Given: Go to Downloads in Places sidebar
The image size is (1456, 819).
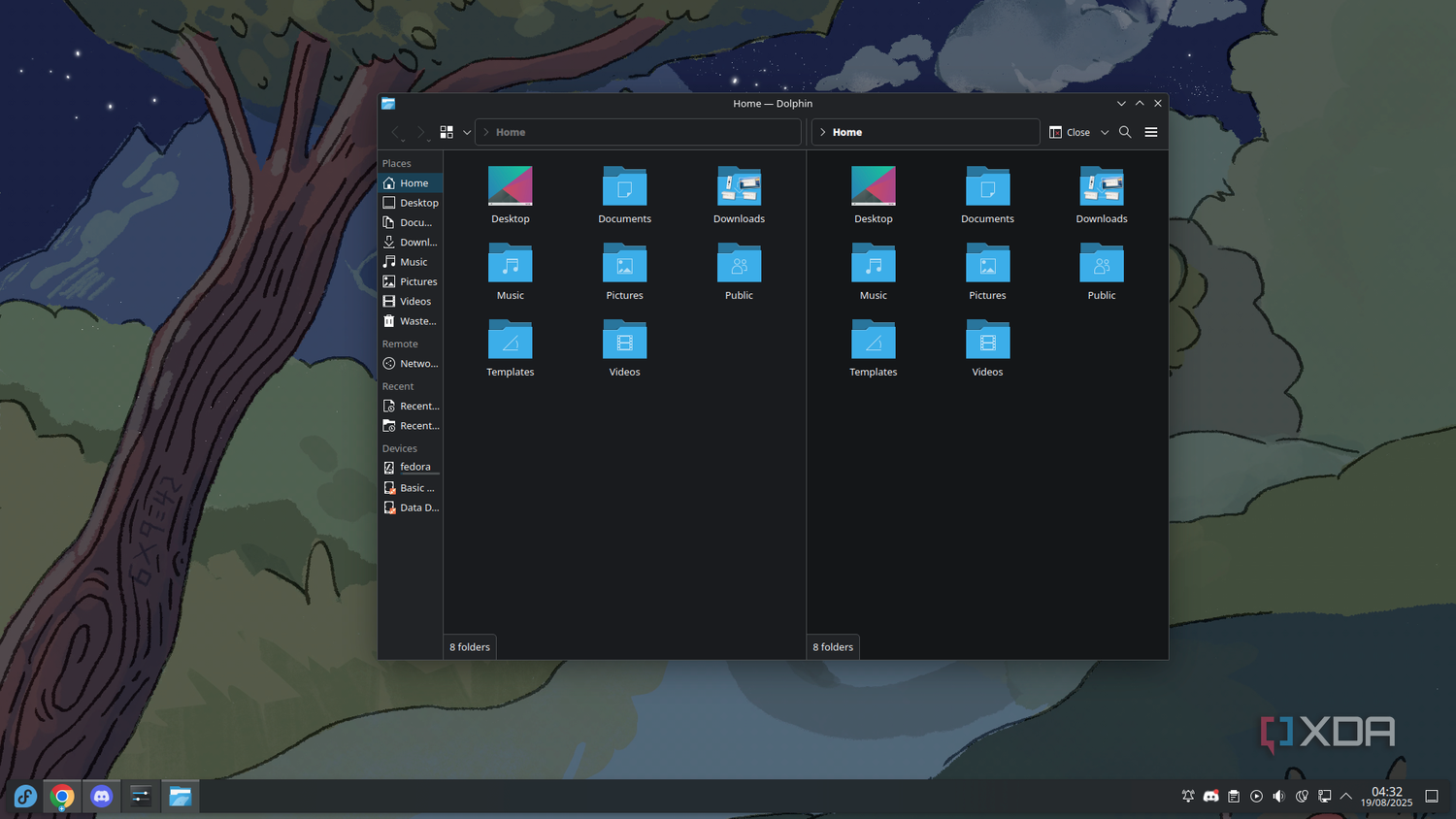Looking at the screenshot, I should [411, 242].
